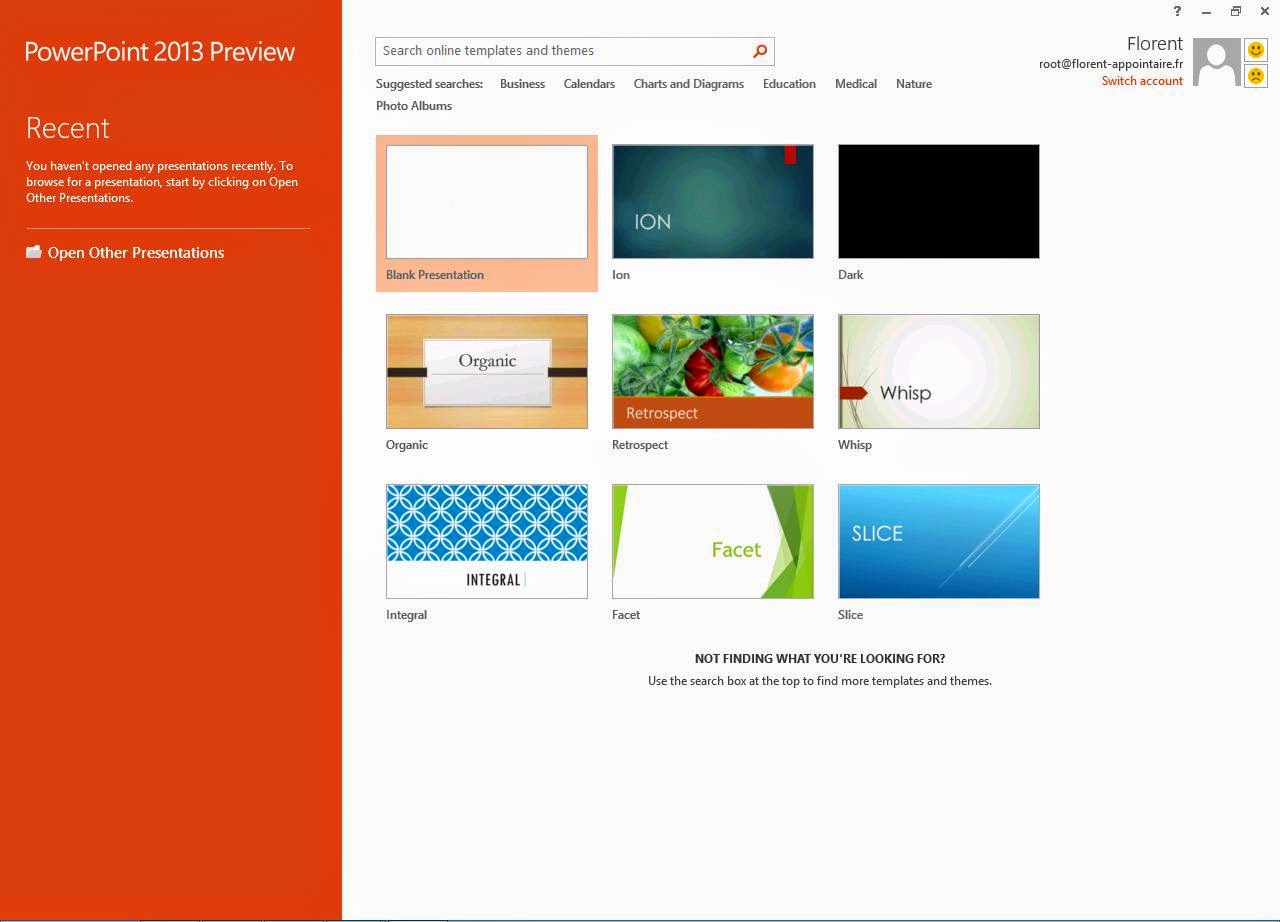Choose the Organic theme thumbnail
1280x922 pixels.
coord(487,372)
